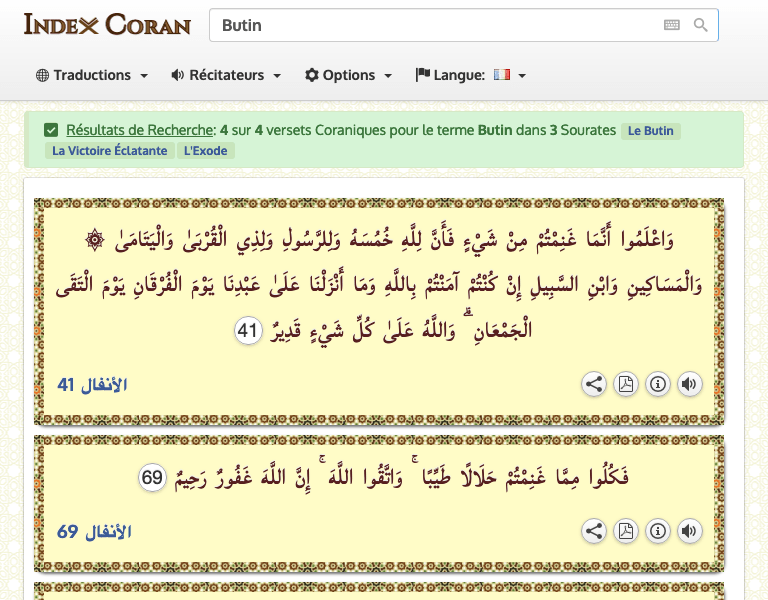
Task: Expand the Traductions dropdown
Action: (x=92, y=75)
